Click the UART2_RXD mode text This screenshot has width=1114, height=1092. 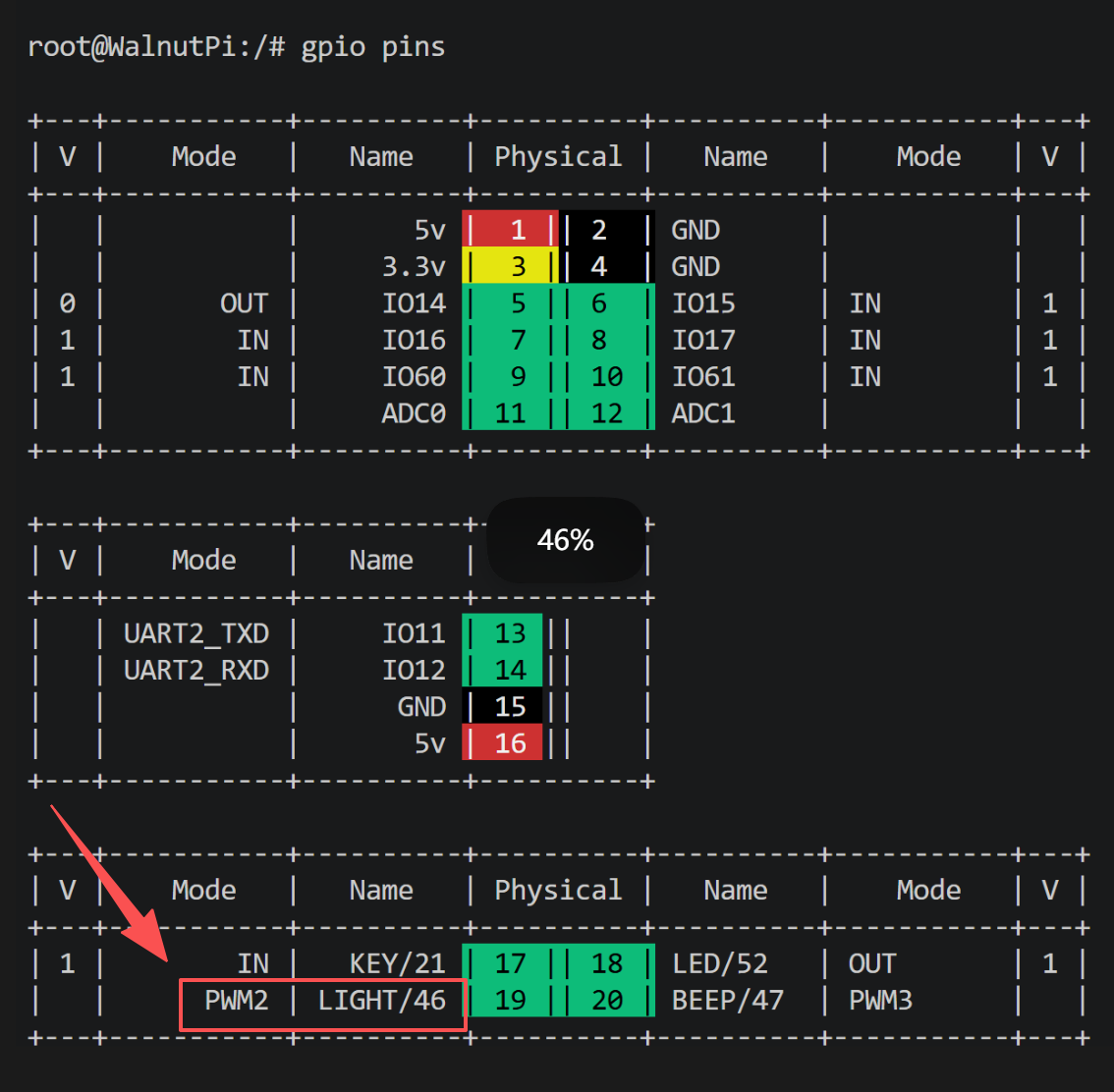click(196, 671)
